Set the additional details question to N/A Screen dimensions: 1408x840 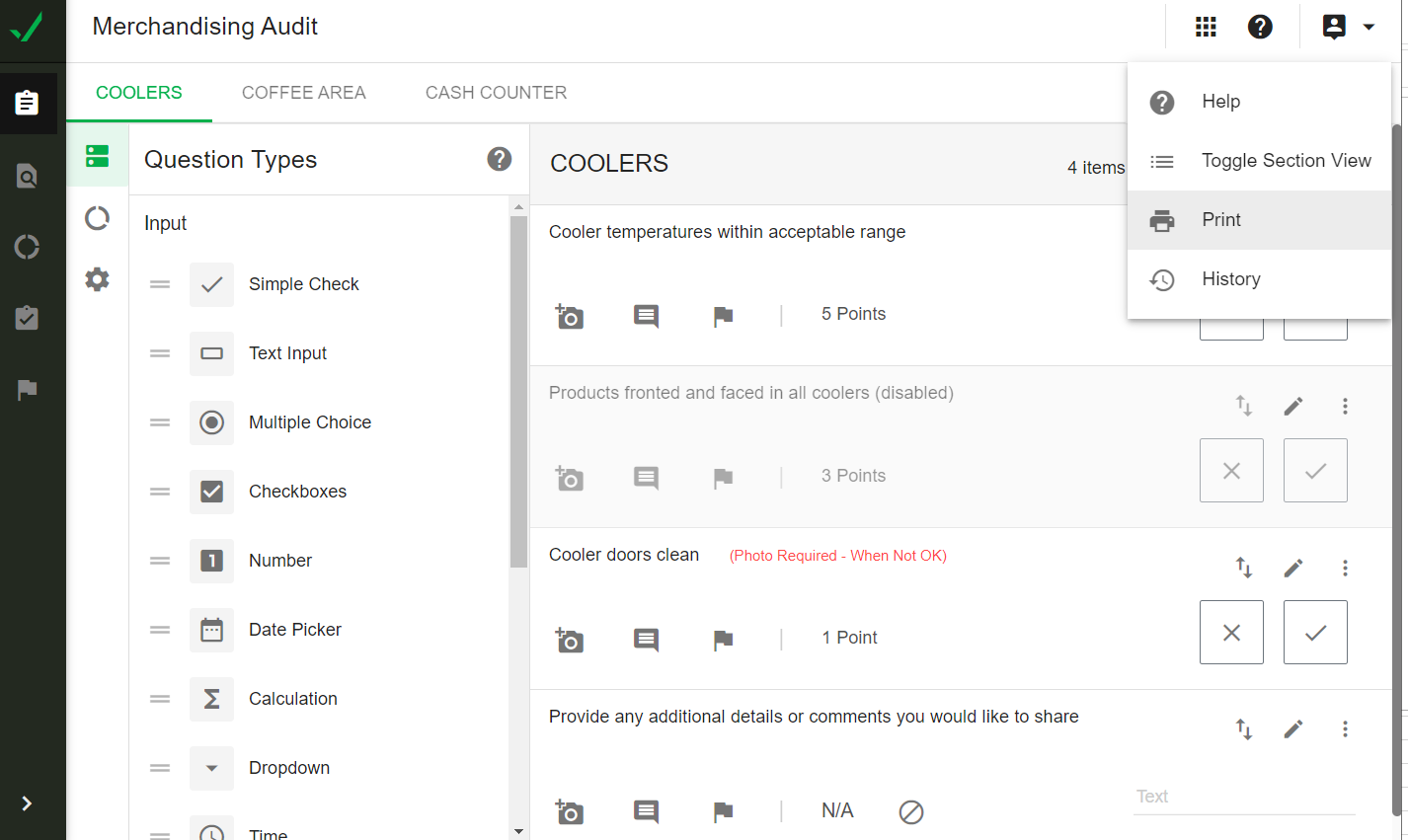coord(910,812)
